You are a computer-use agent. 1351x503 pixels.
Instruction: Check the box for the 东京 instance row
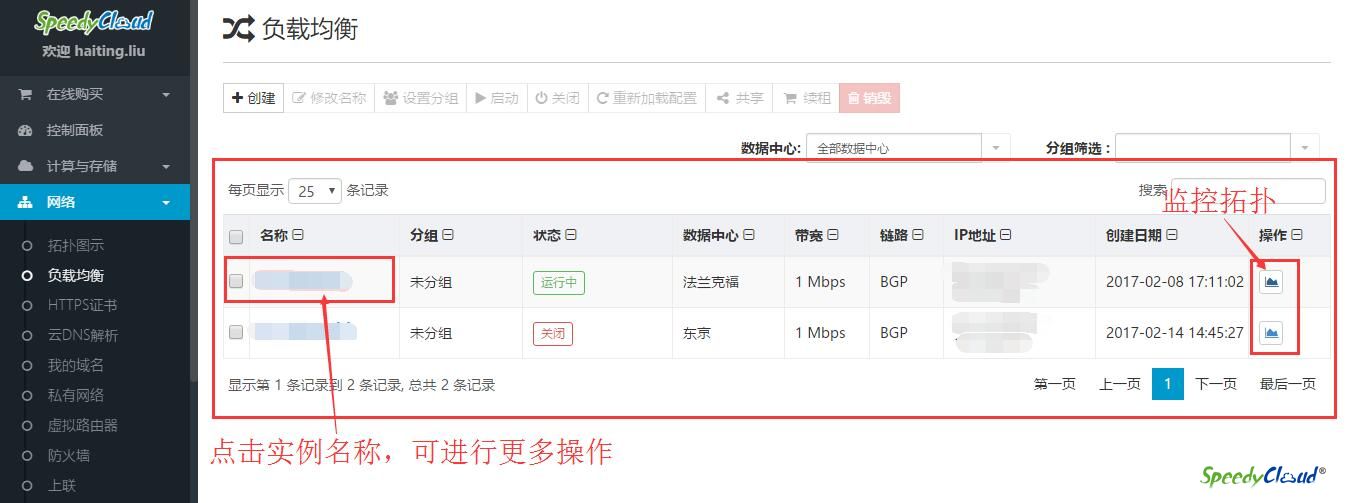tap(236, 332)
